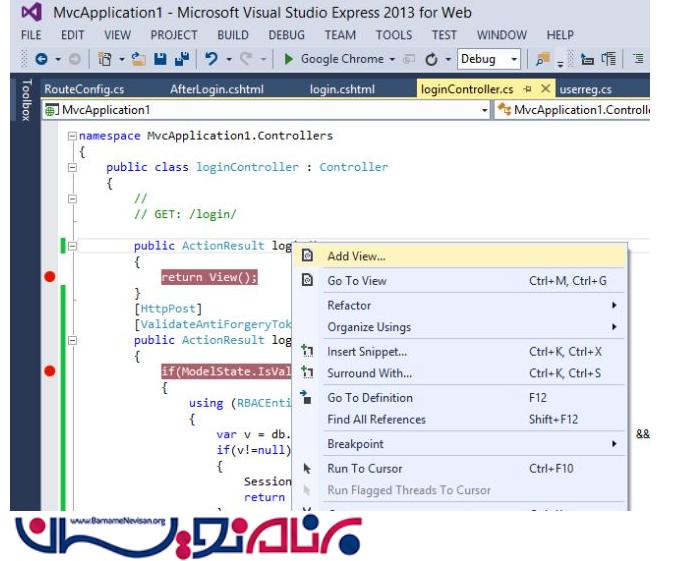Click the browser Refresh icon in toolbar

(x=432, y=60)
